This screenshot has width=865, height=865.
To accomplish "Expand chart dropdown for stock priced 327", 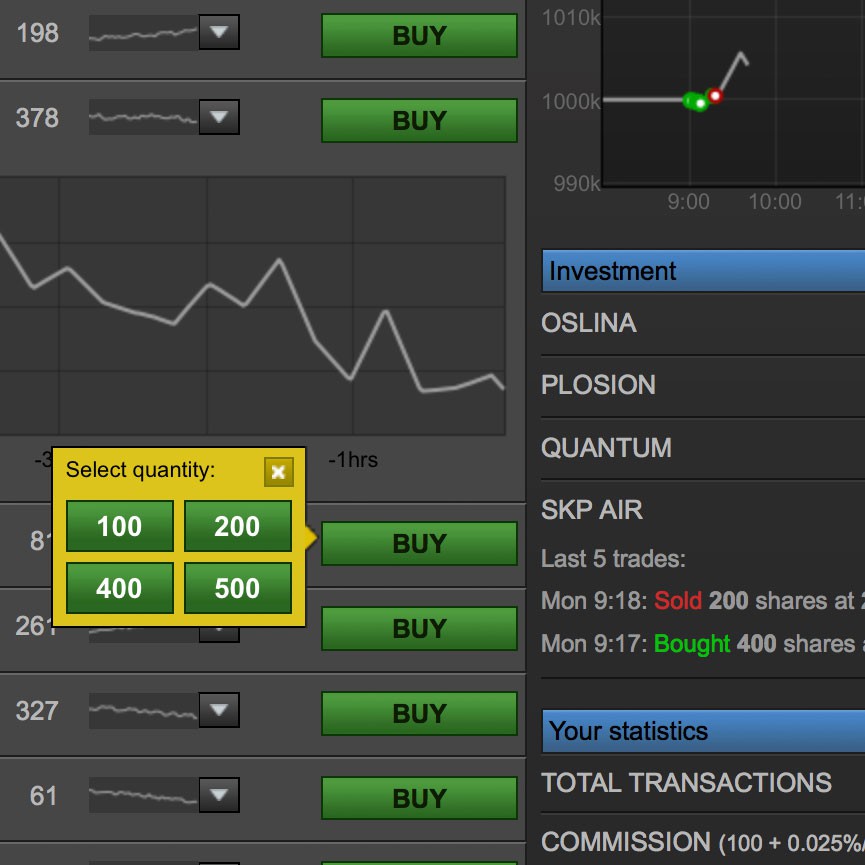I will click(219, 712).
